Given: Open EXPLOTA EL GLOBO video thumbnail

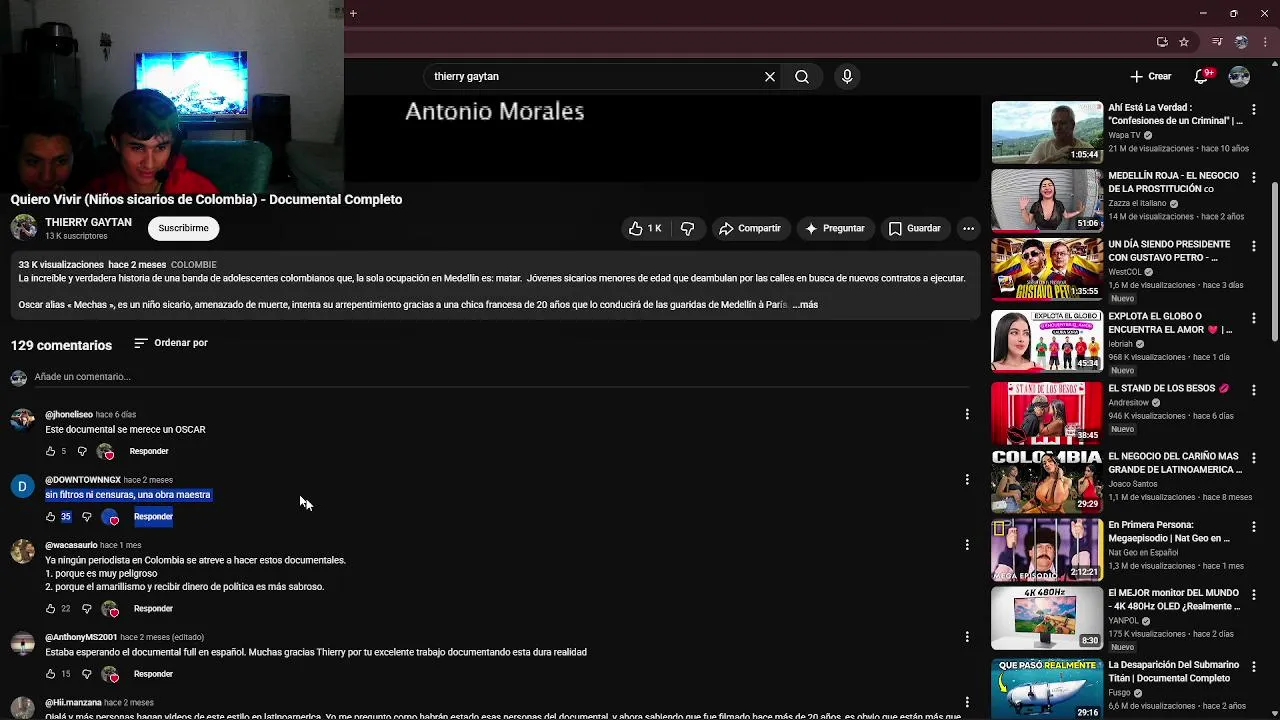Looking at the screenshot, I should click(x=1047, y=341).
